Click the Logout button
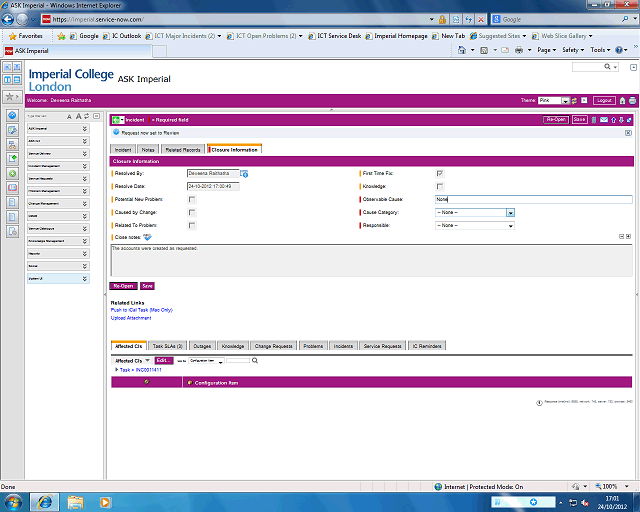Viewport: 640px width, 512px height. [x=603, y=101]
